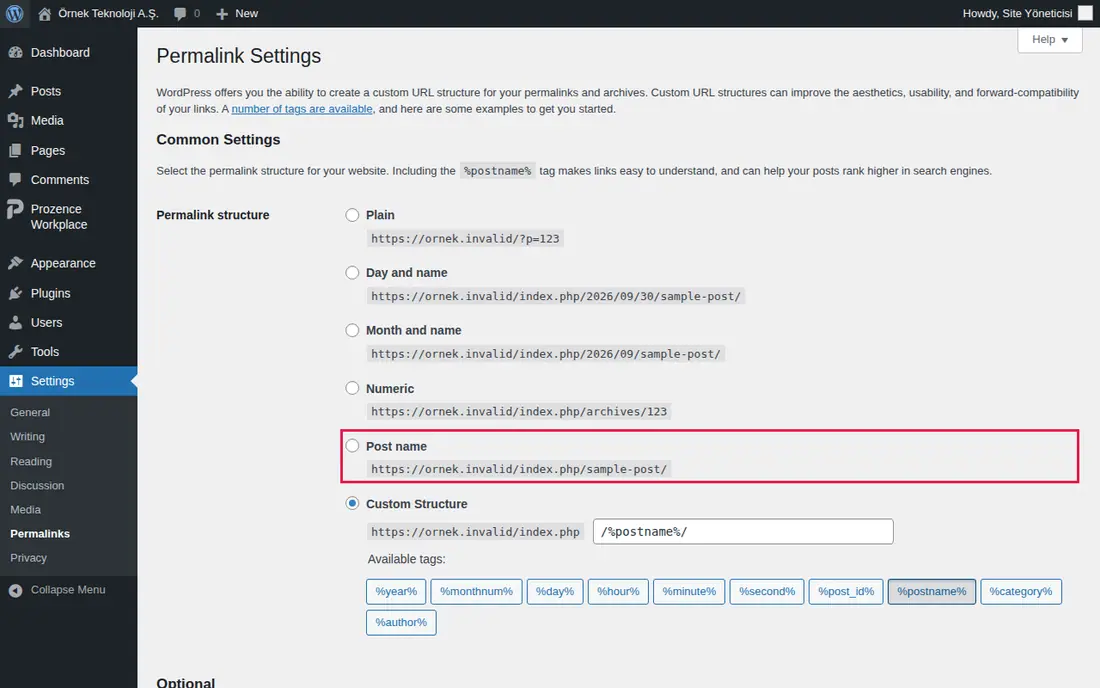Click the Media library icon in sidebar

click(15, 121)
